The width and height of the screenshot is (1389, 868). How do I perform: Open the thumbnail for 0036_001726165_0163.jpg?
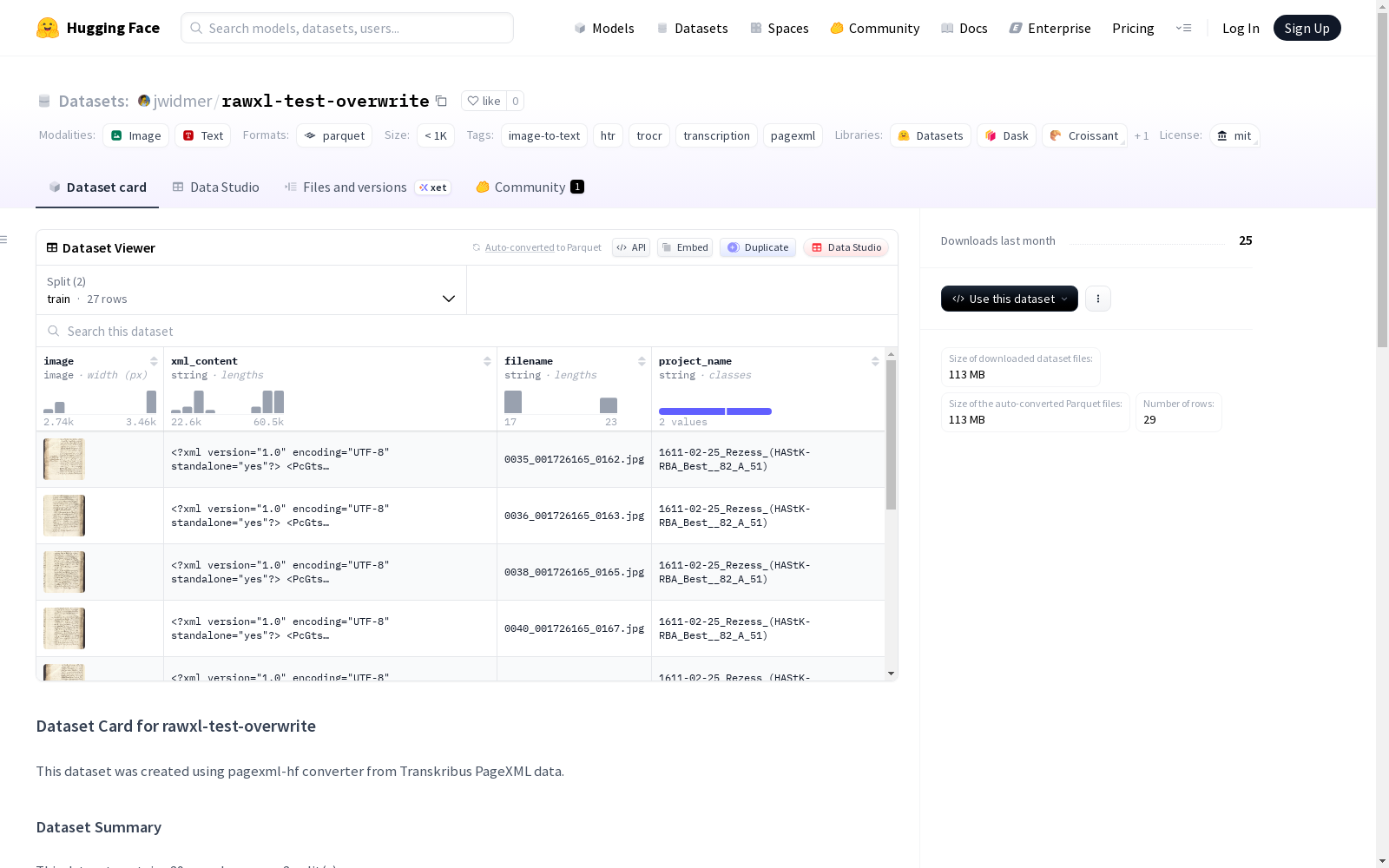pos(64,516)
